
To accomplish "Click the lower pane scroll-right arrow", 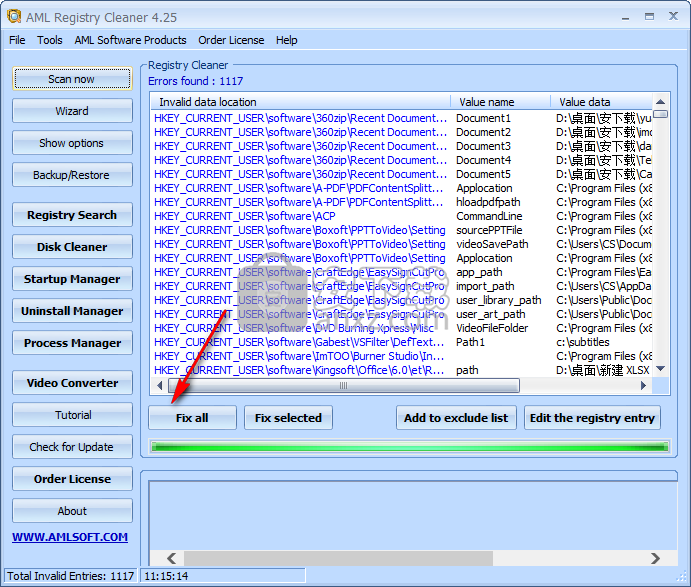I will [x=655, y=558].
